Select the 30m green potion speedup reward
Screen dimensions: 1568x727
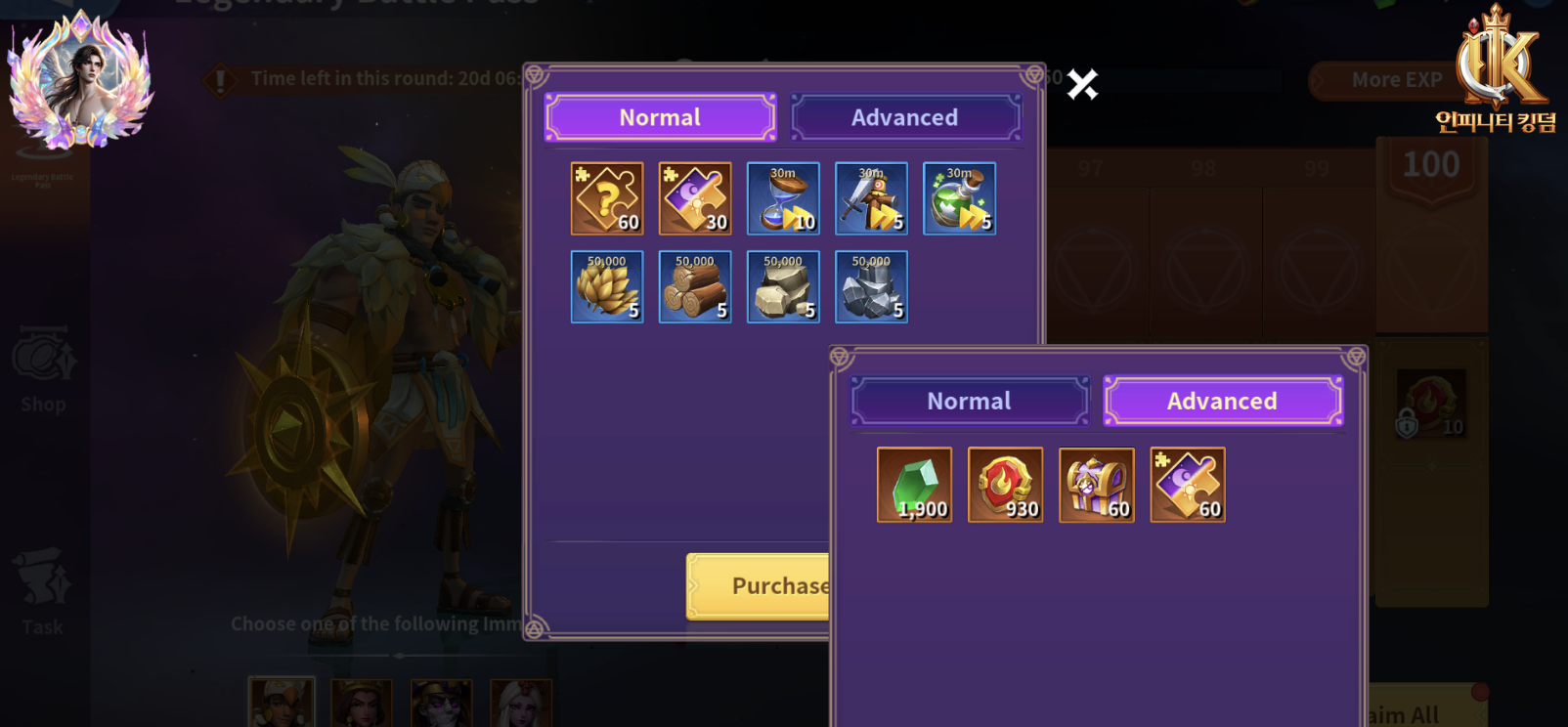959,198
